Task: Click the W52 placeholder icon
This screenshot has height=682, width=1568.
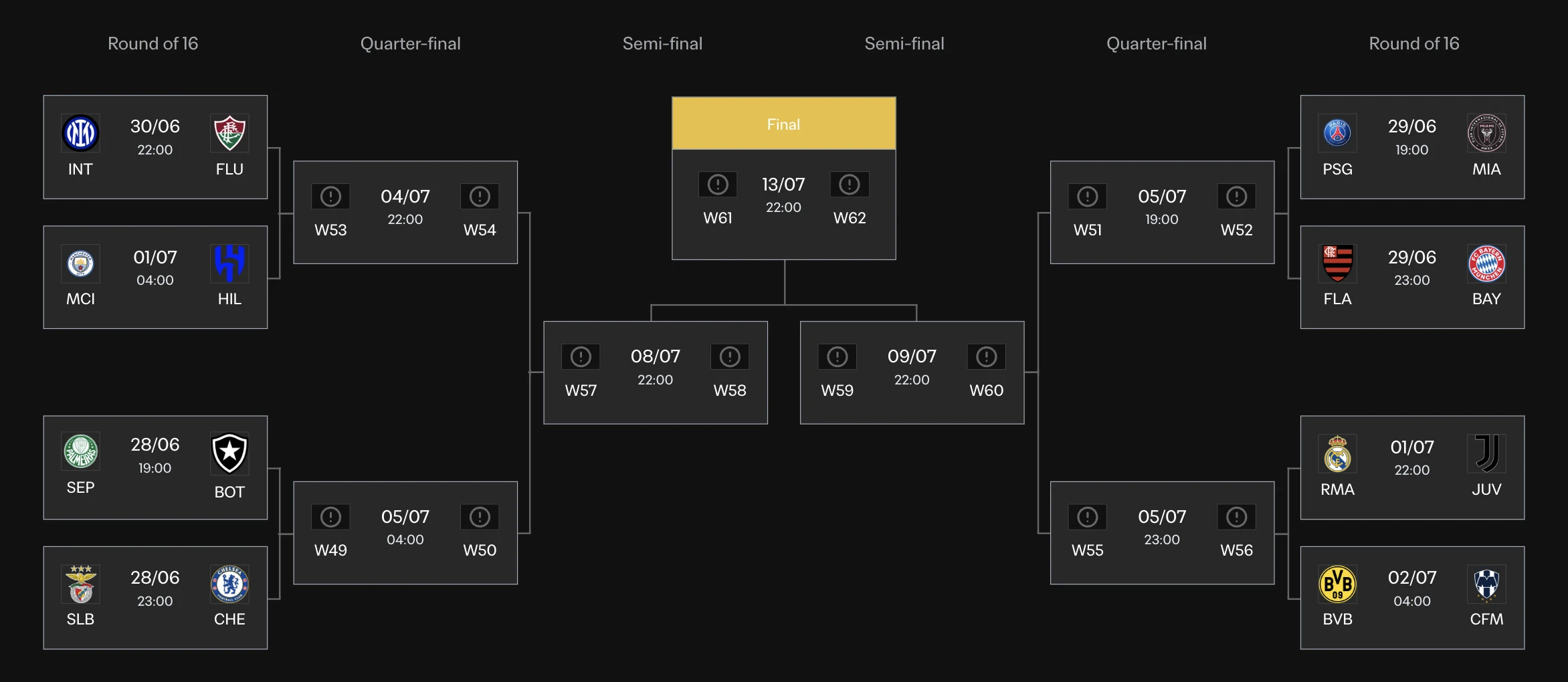Action: [x=1237, y=197]
